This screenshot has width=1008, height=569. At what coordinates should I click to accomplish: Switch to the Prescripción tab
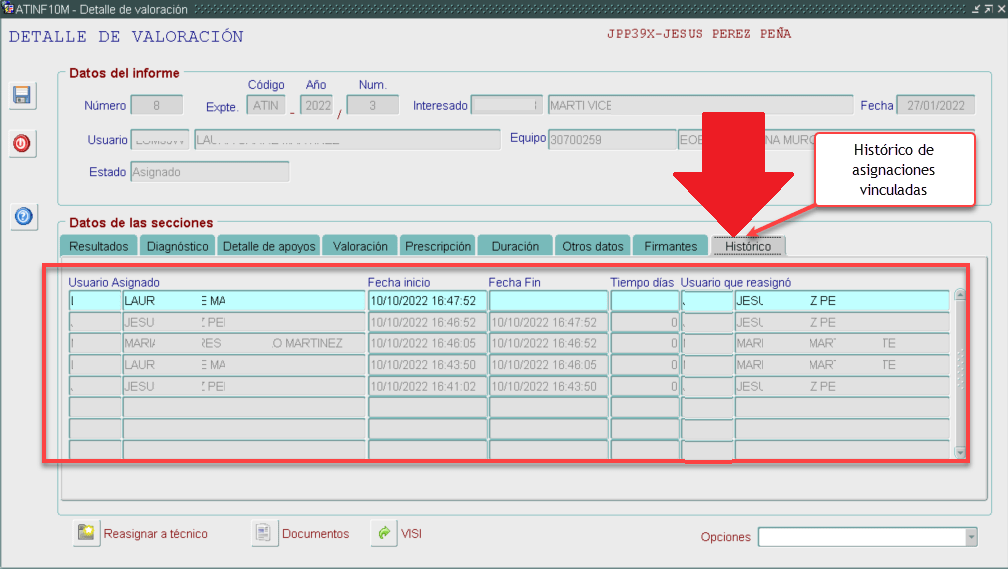click(437, 246)
